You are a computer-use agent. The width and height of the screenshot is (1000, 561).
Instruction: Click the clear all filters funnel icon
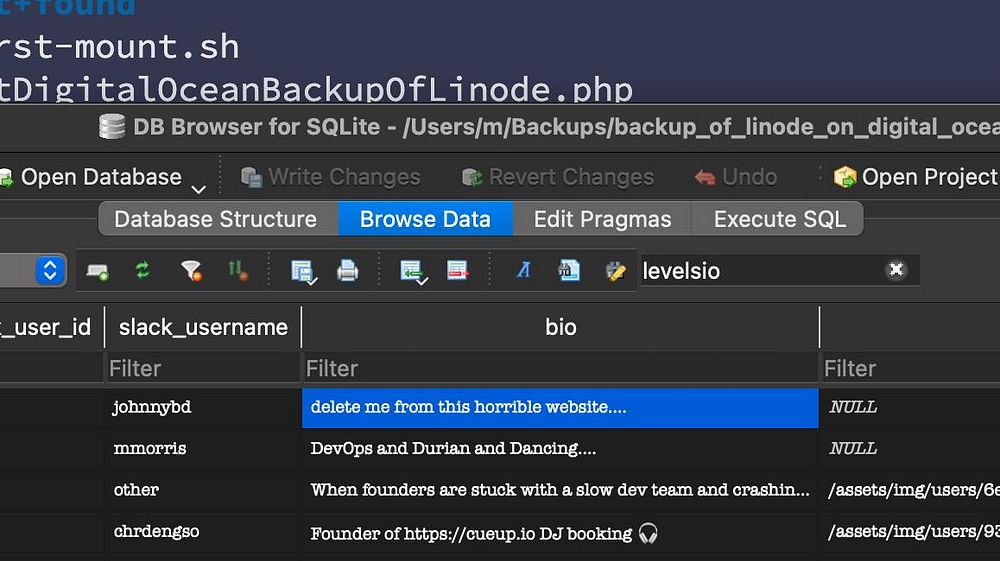190,270
